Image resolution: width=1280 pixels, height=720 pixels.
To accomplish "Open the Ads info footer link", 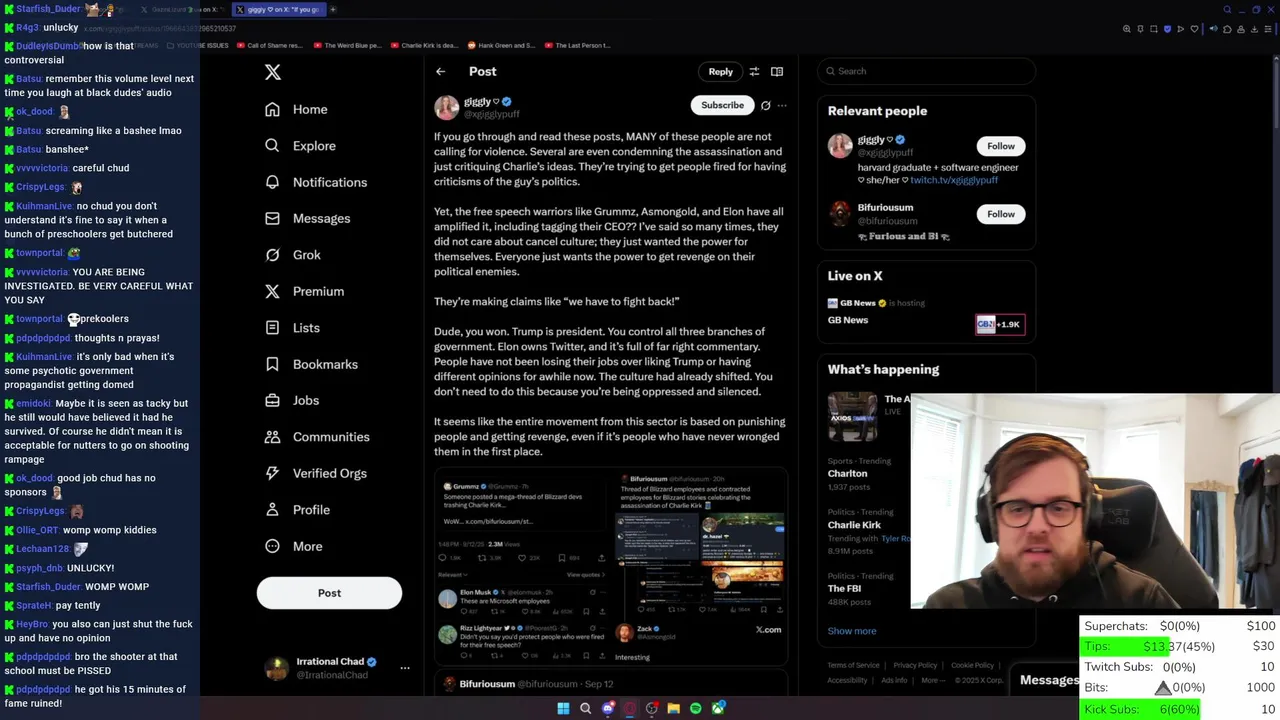I will (x=893, y=680).
